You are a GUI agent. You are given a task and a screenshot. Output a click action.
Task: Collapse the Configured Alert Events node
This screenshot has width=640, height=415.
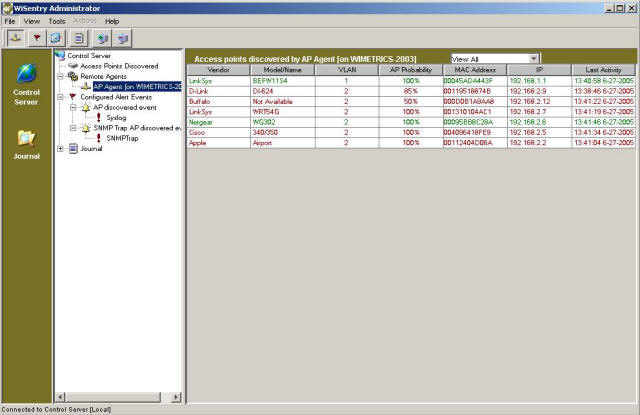pos(60,97)
